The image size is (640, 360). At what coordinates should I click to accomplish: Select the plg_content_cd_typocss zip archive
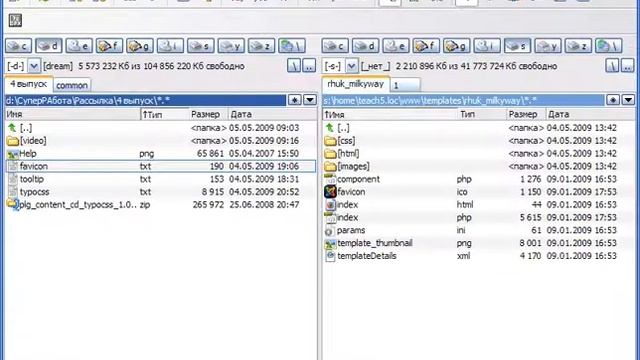coord(160,204)
